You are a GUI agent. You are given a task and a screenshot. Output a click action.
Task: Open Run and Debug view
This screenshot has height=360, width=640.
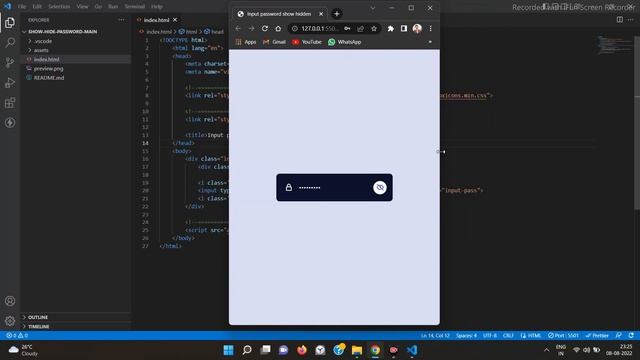[x=10, y=82]
